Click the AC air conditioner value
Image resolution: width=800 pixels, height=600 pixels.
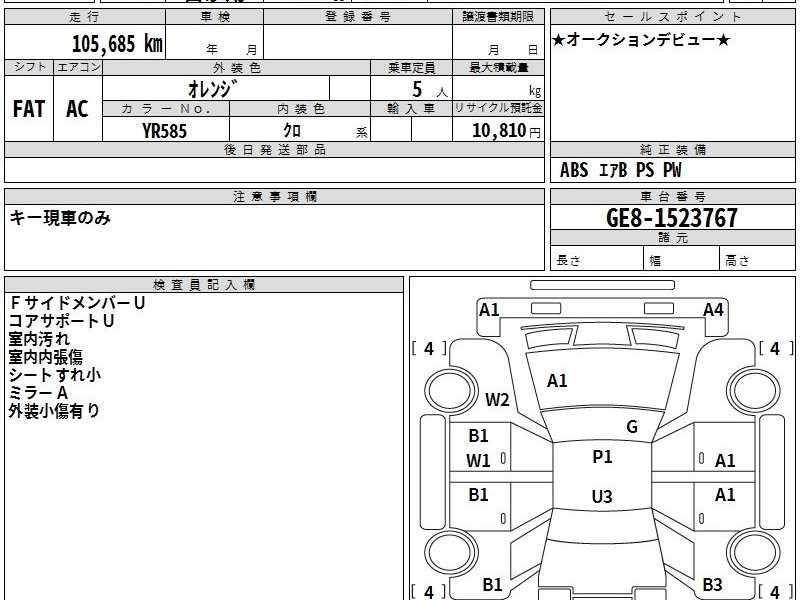(x=78, y=109)
